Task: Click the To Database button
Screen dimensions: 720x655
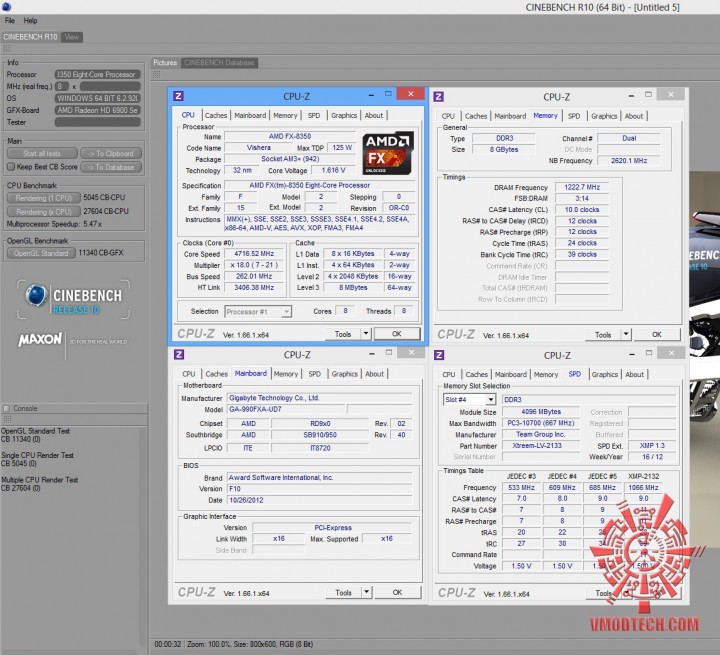Action: (x=111, y=167)
